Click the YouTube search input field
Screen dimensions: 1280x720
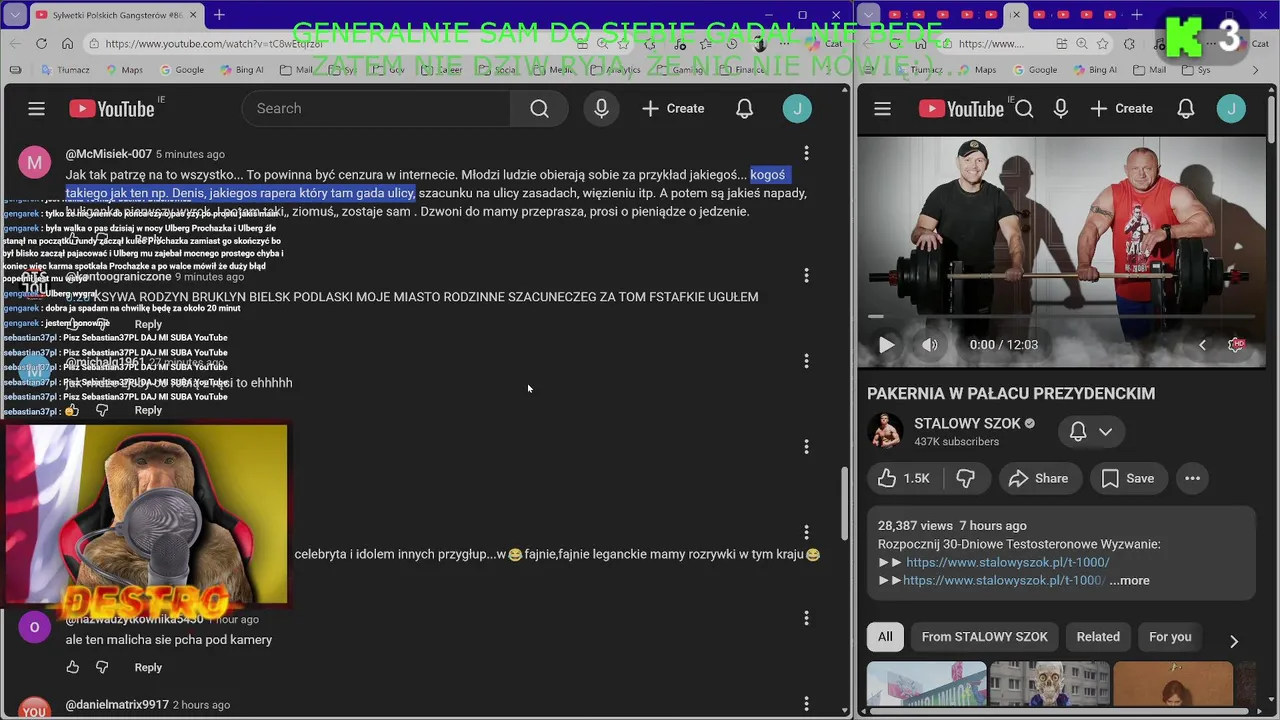(x=376, y=109)
